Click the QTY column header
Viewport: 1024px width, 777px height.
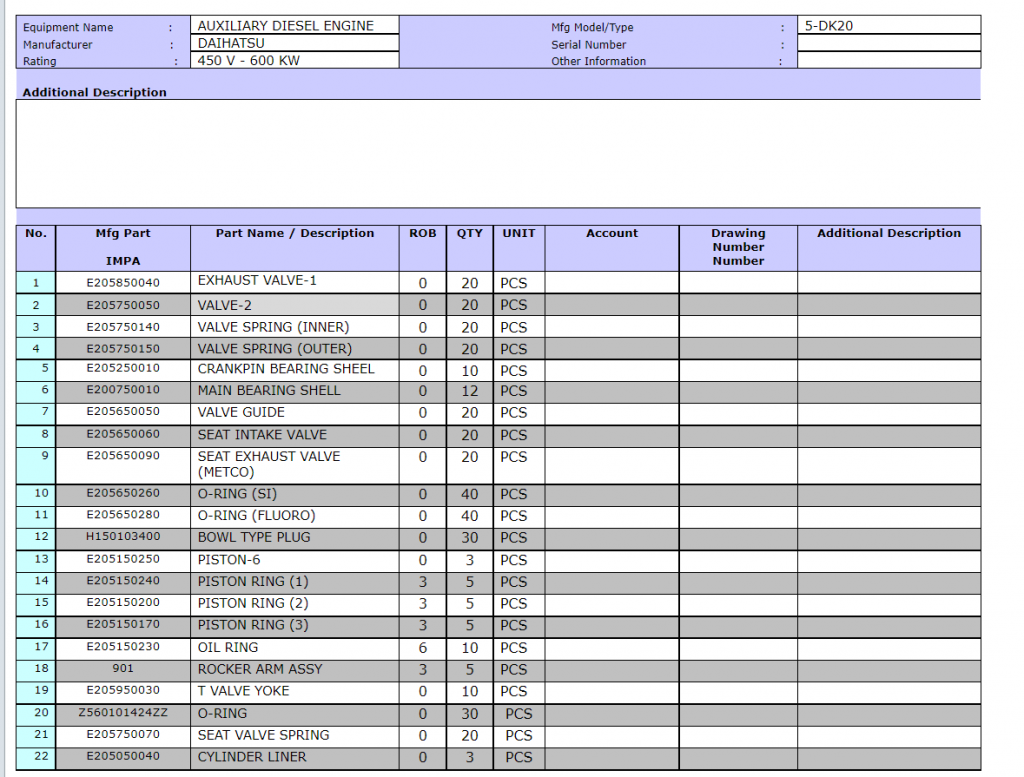coord(470,234)
